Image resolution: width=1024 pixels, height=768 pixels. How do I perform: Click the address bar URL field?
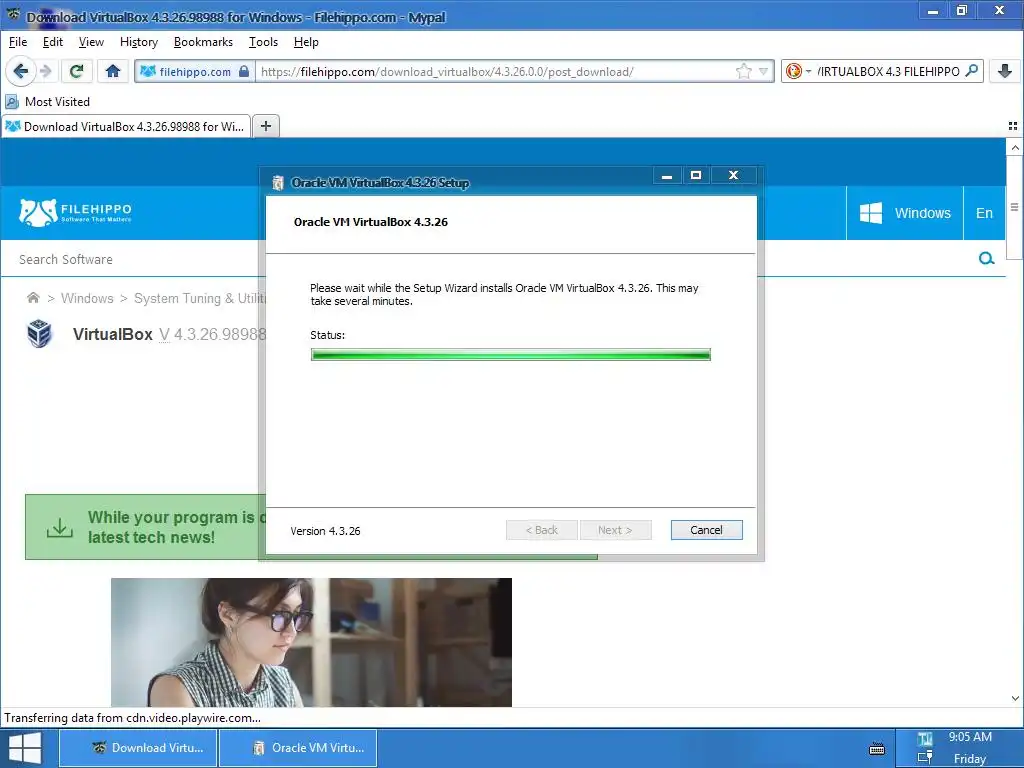click(x=496, y=71)
